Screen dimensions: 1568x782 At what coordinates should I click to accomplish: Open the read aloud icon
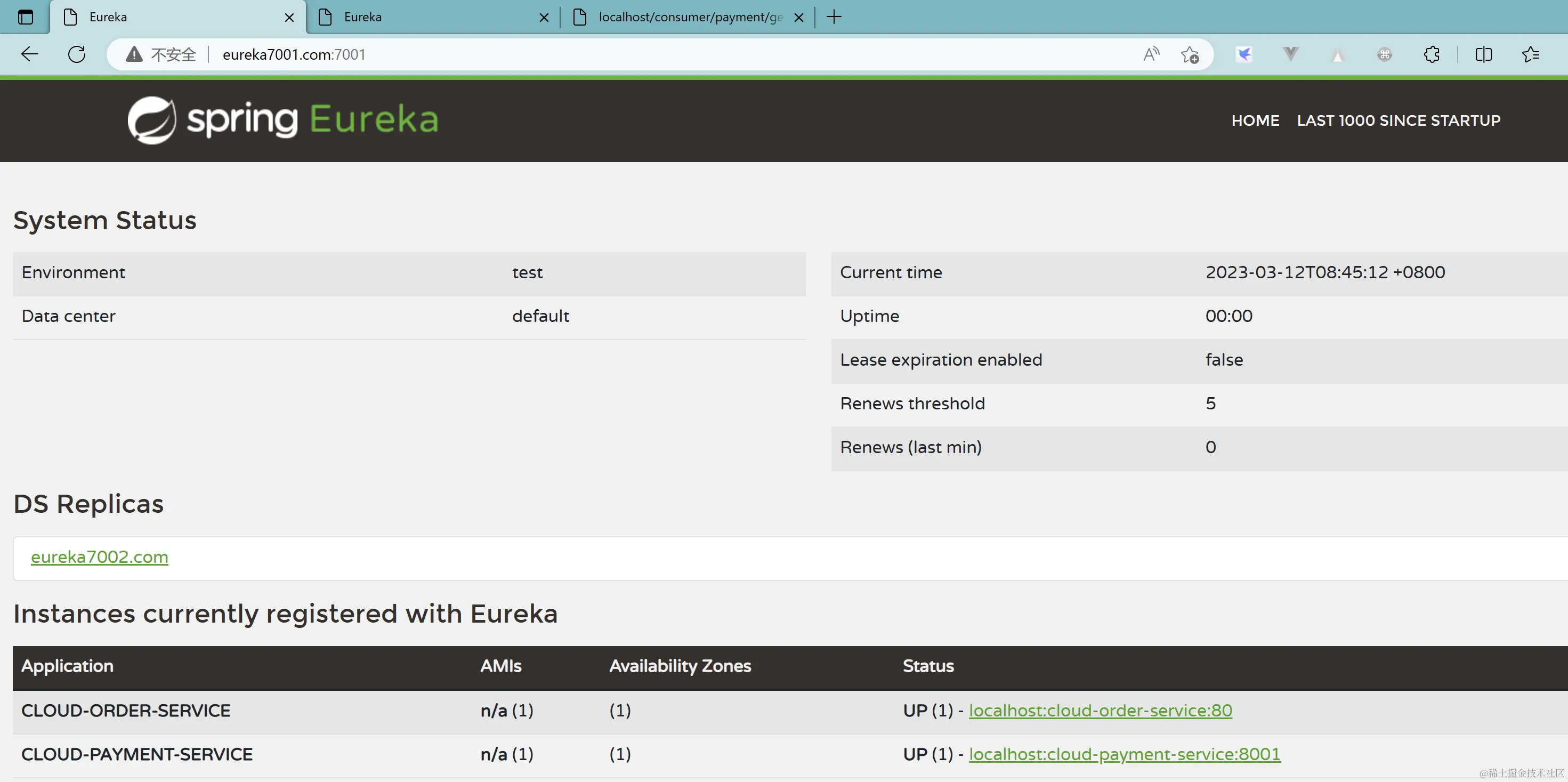coord(1151,54)
